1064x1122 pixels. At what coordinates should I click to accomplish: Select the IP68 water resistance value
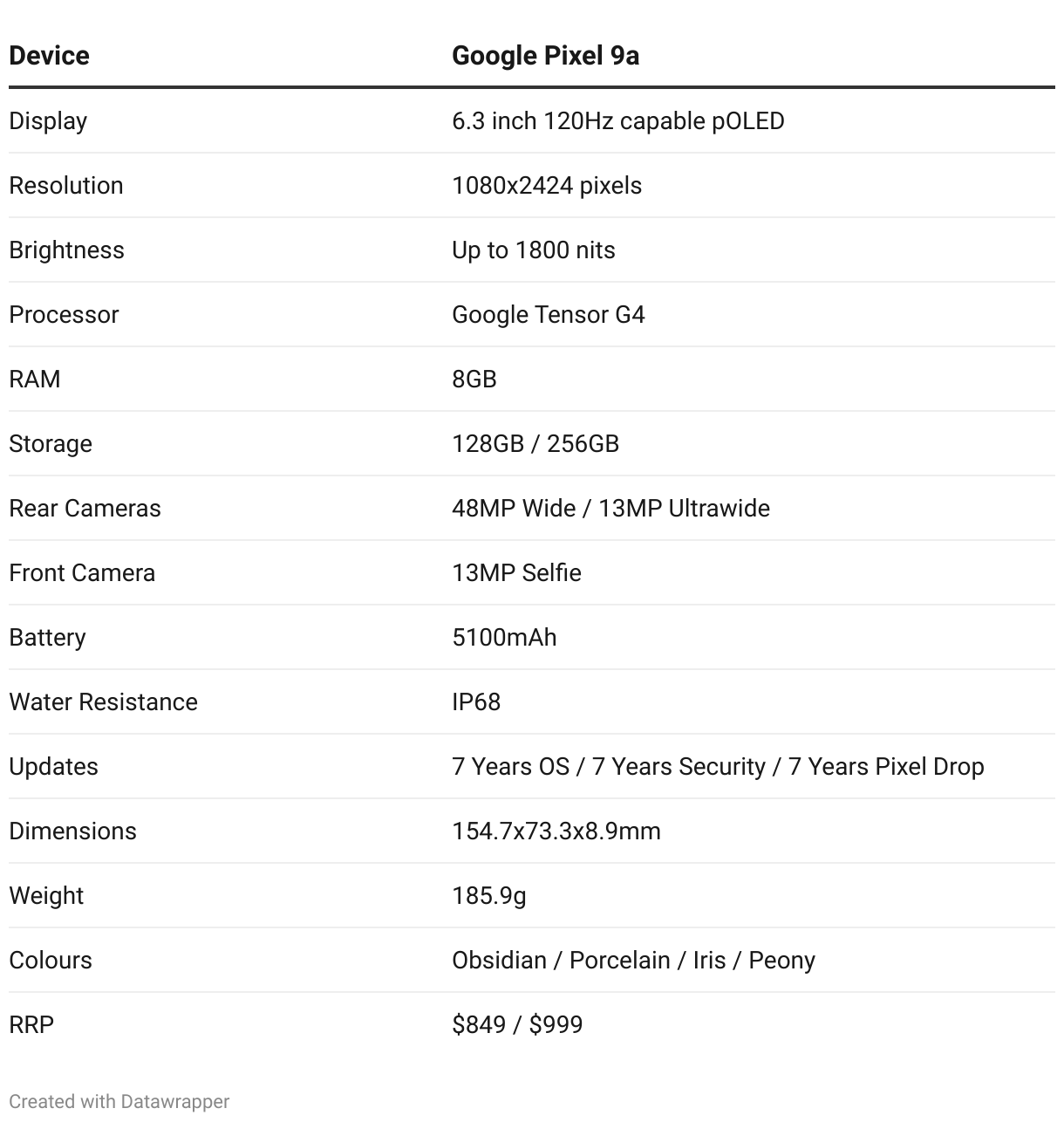coord(476,702)
